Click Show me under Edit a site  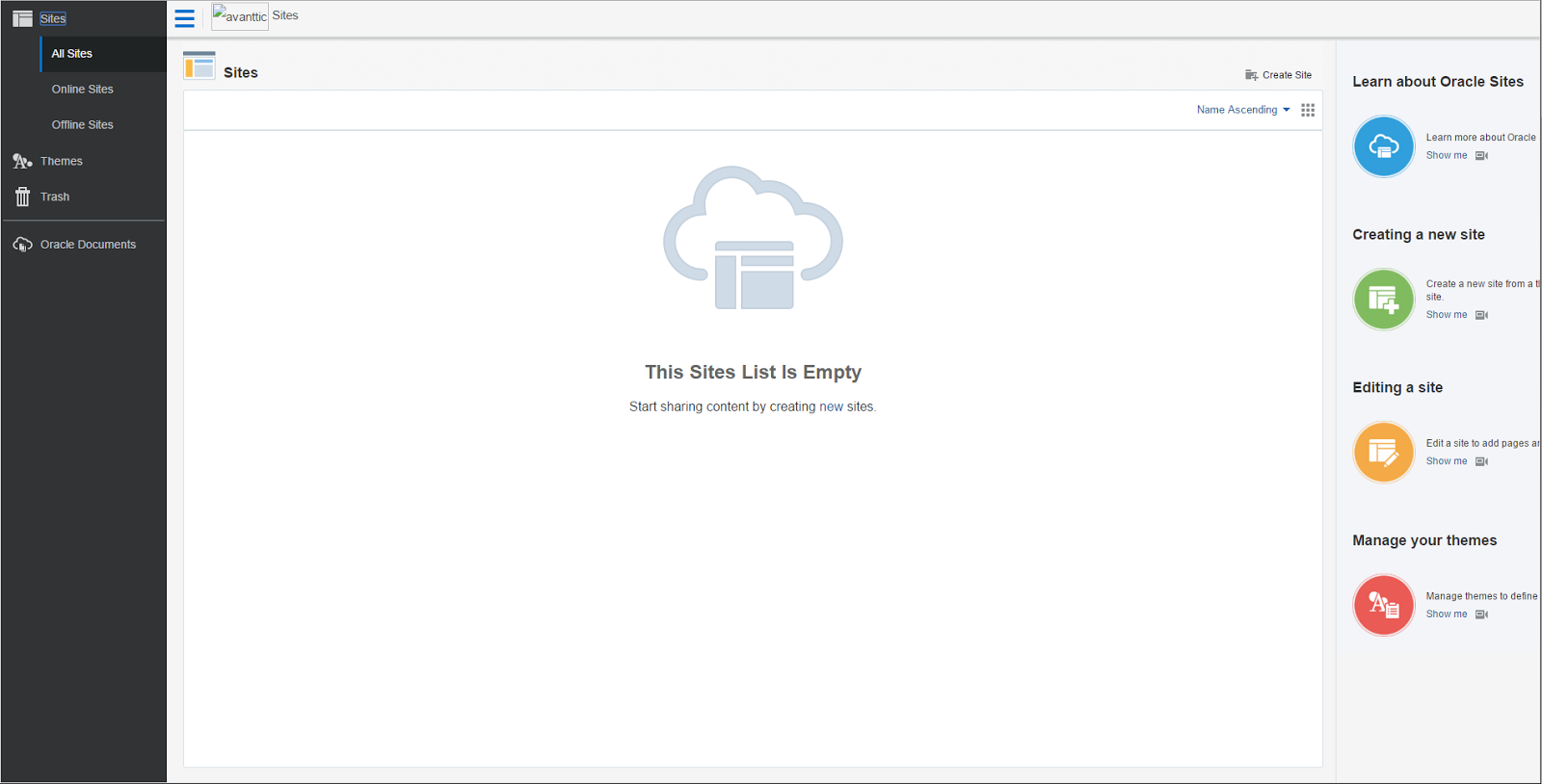pos(1447,461)
